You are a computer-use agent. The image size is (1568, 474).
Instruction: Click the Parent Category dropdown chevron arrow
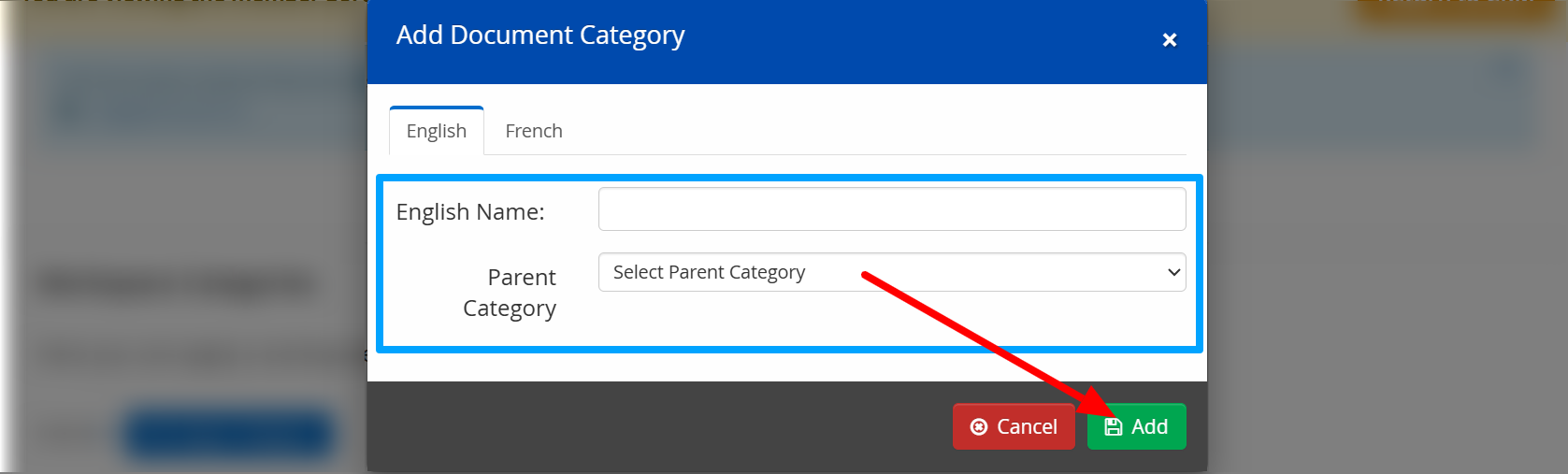[1173, 272]
